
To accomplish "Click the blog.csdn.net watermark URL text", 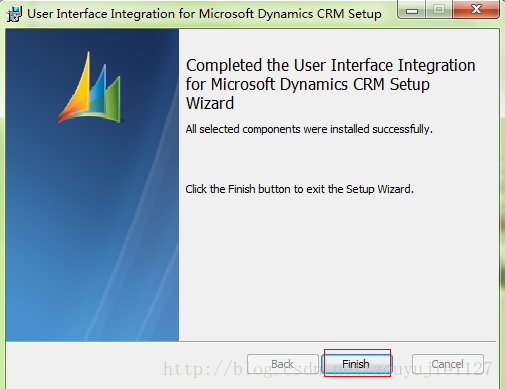I will 327,369.
